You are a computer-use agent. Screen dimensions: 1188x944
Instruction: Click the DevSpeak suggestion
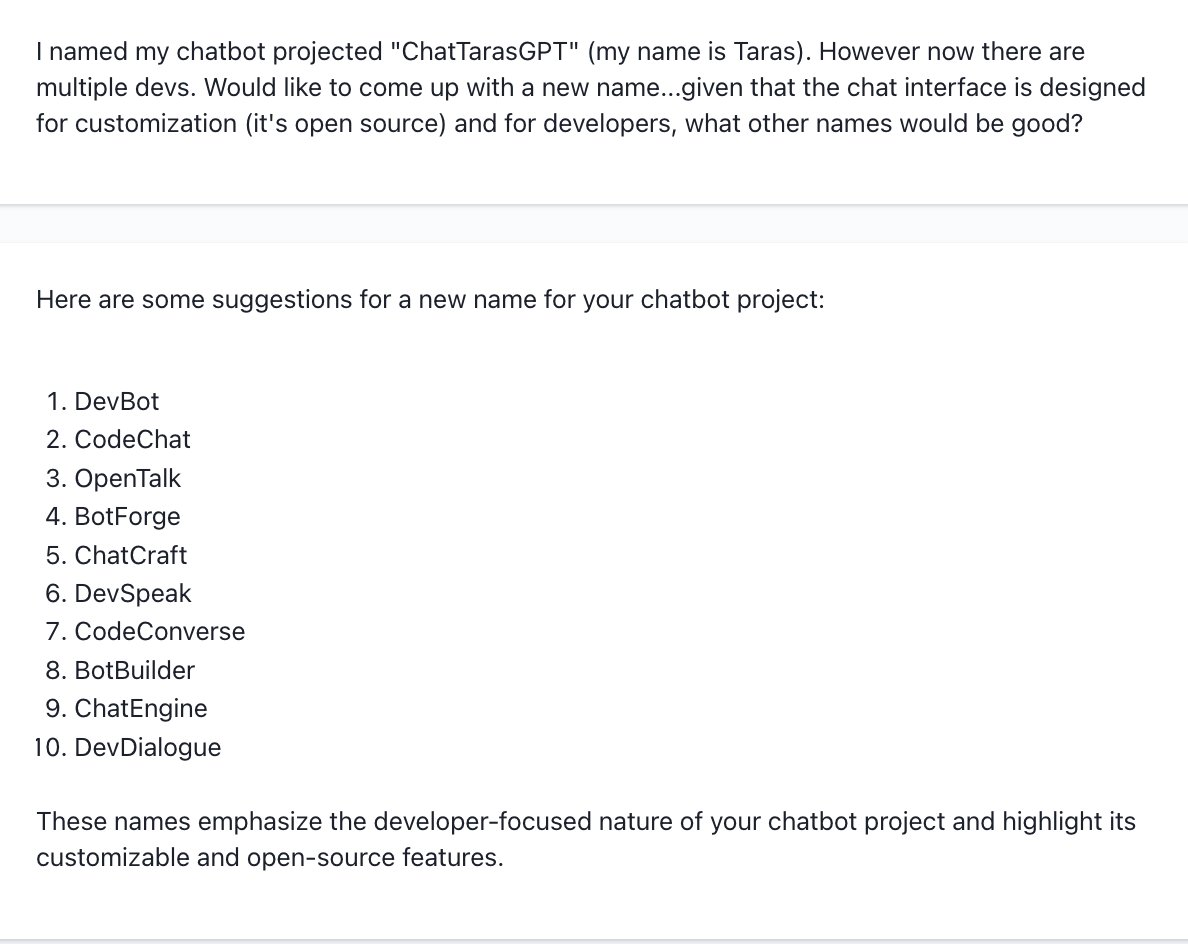pyautogui.click(x=132, y=594)
